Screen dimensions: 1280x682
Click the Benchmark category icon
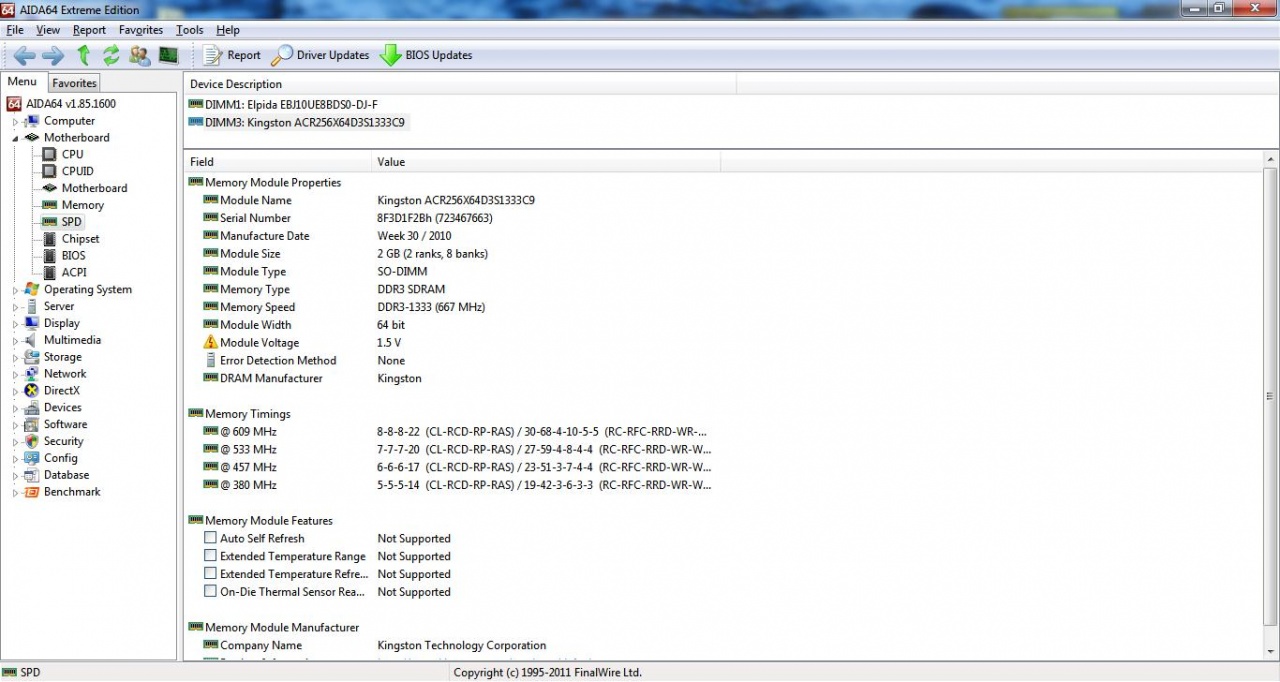coord(32,492)
